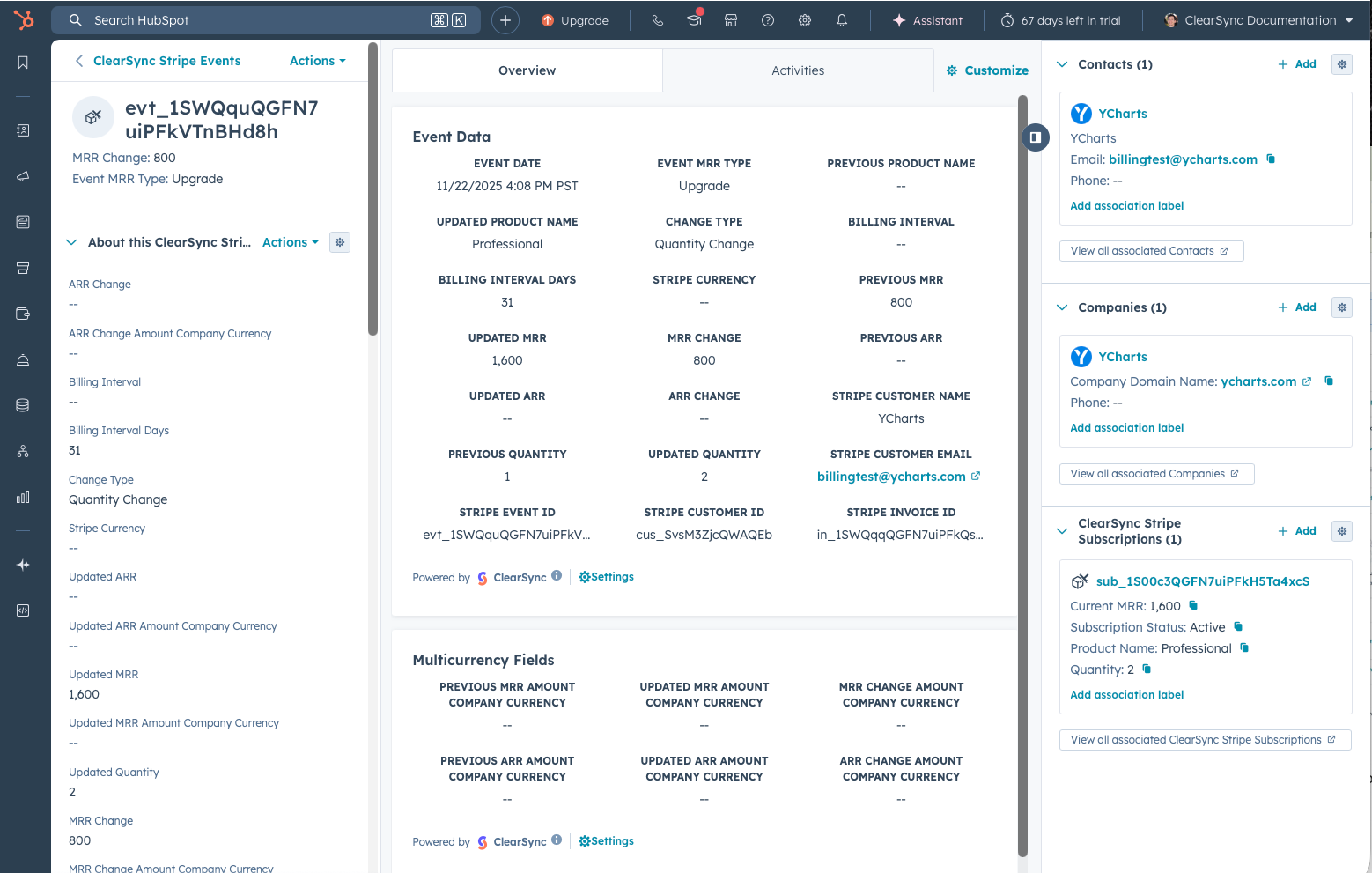
Task: Open the sub_1S00c3QGFN7uiPFkH5Ta4xcS subscription link
Action: 1202,581
